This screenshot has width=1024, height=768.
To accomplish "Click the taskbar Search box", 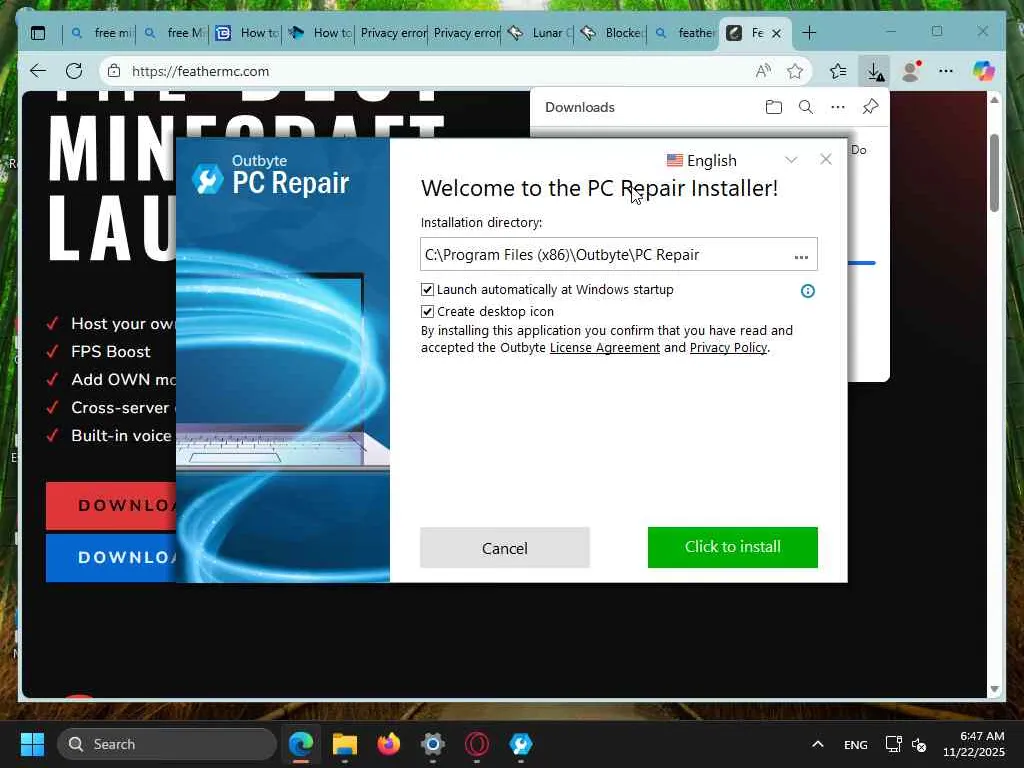I will tap(167, 744).
